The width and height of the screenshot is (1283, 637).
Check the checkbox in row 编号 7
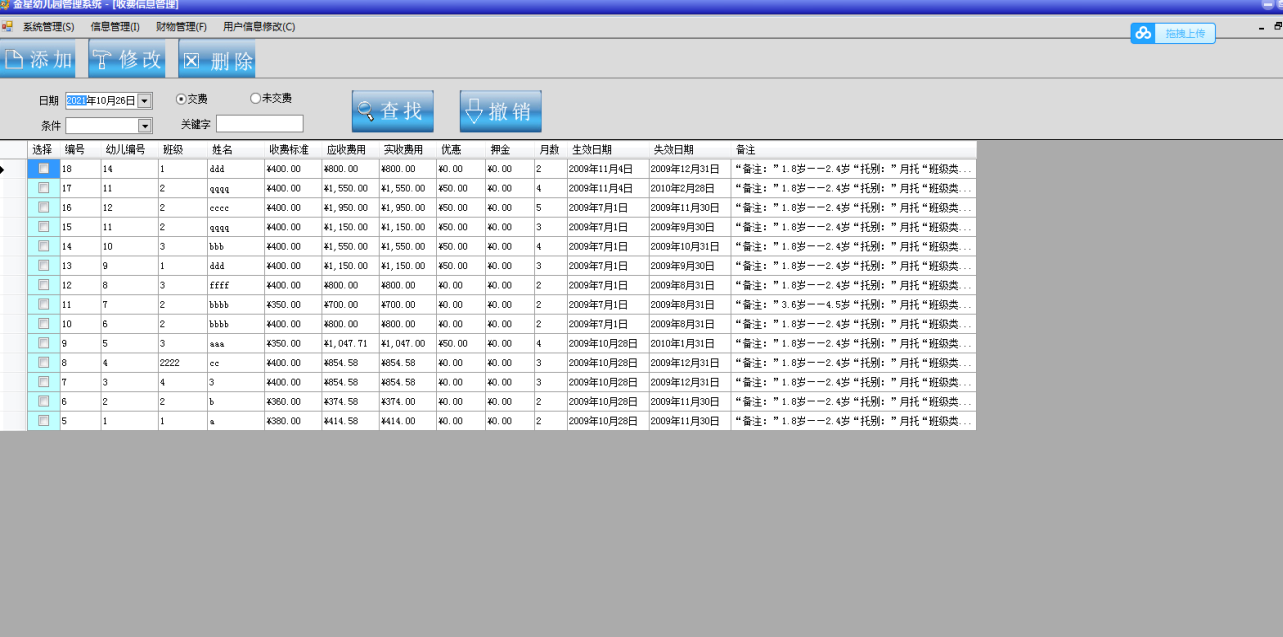point(43,382)
